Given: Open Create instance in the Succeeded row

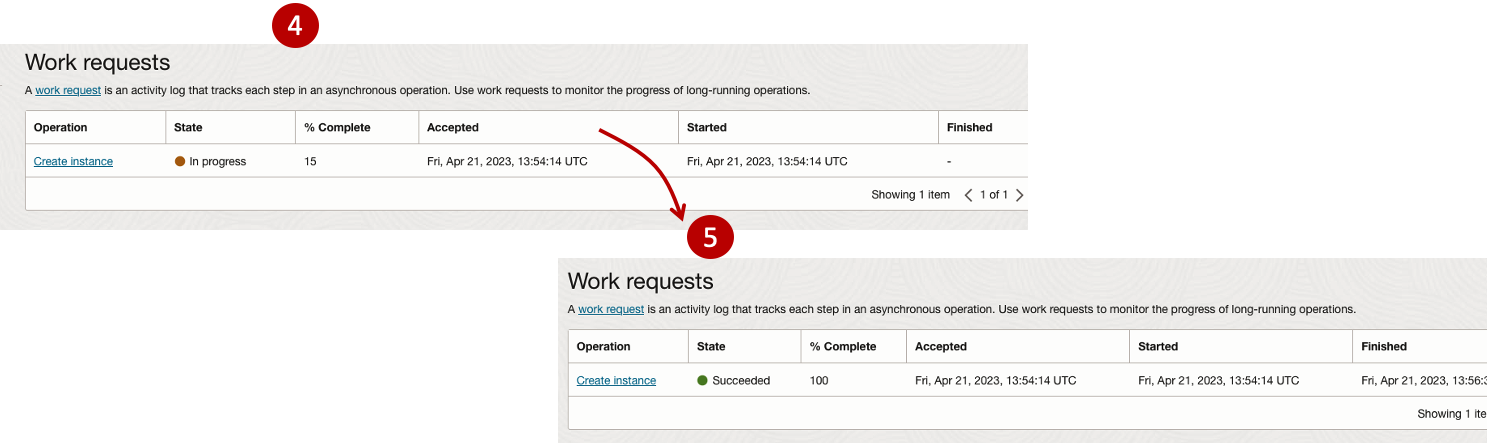Looking at the screenshot, I should pos(616,380).
